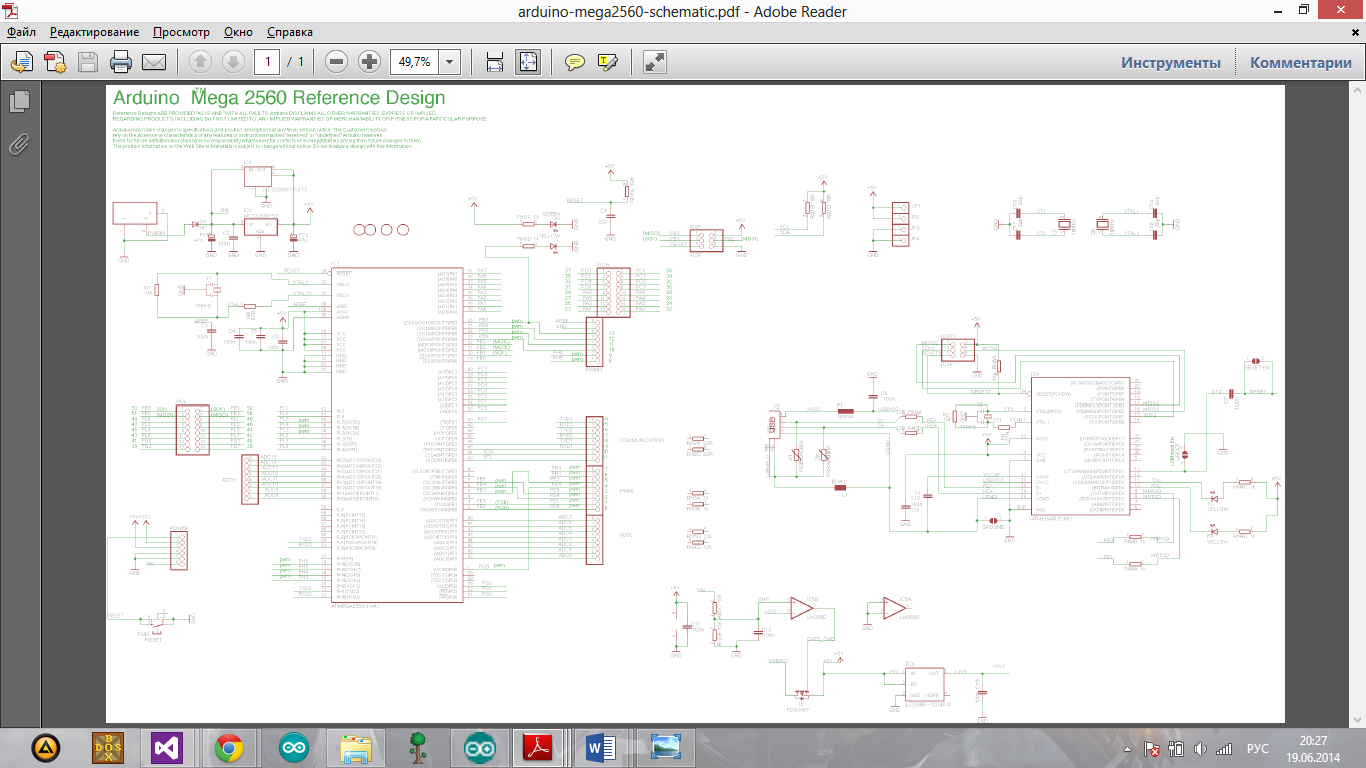The height and width of the screenshot is (768, 1366).
Task: Open the Инструменты panel
Action: pyautogui.click(x=1171, y=62)
